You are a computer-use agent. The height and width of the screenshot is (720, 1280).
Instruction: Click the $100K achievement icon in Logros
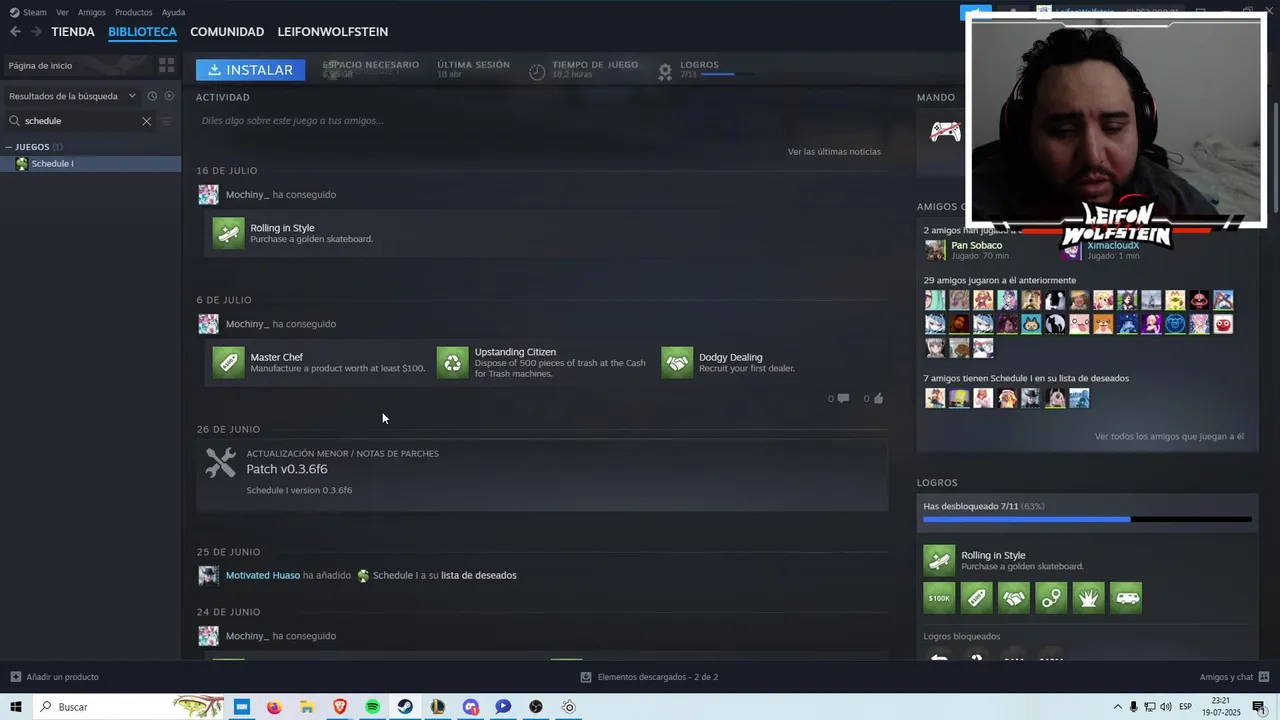click(939, 598)
